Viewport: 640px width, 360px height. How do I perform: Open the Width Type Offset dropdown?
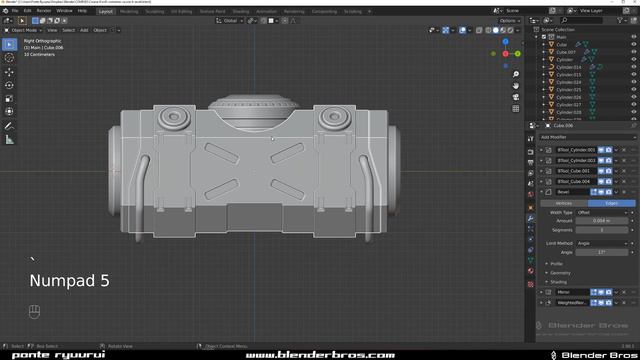[x=602, y=213]
